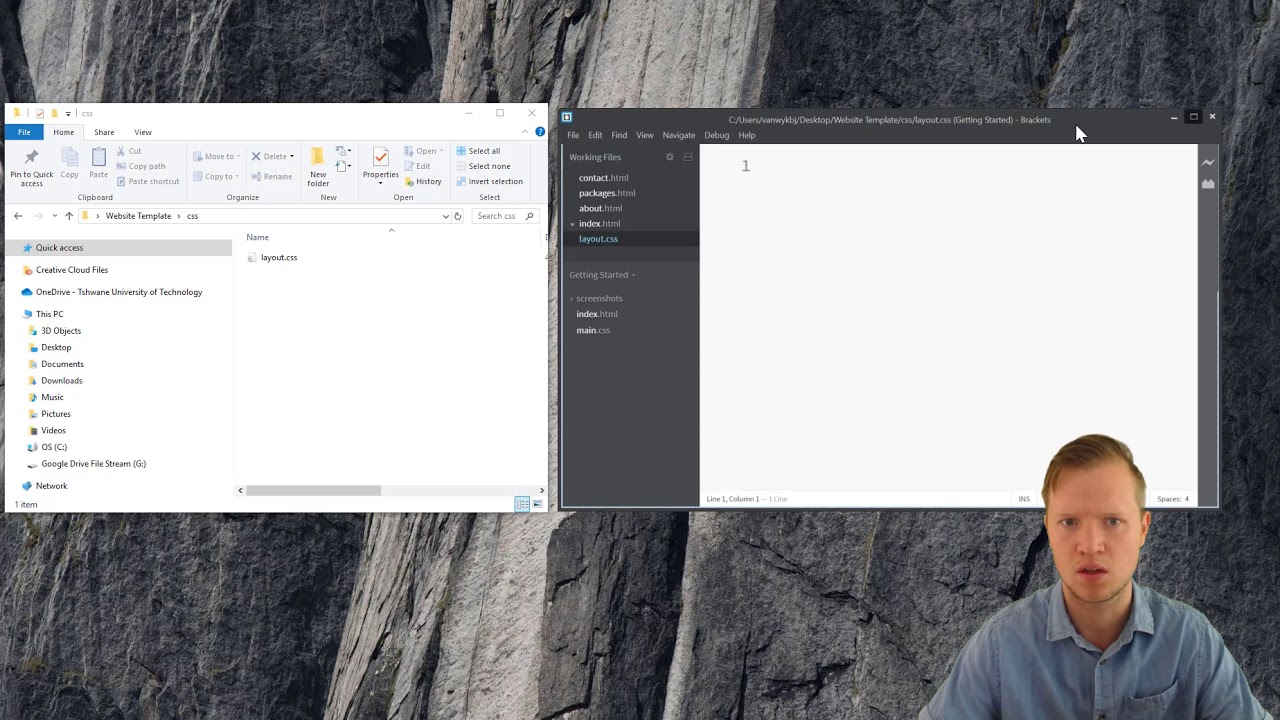Open OneDrive - Tshwane University of Technology
The height and width of the screenshot is (720, 1280).
pyautogui.click(x=119, y=292)
